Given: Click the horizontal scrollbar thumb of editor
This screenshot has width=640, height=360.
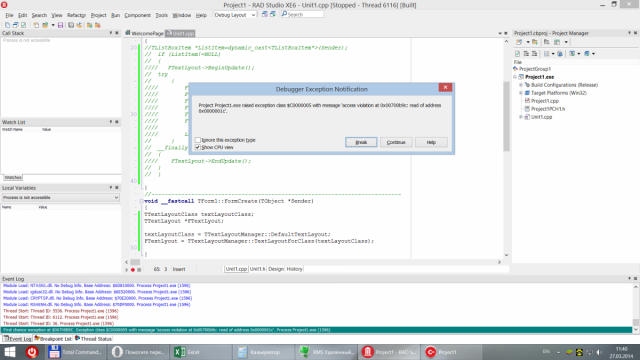Looking at the screenshot, I should 135,262.
